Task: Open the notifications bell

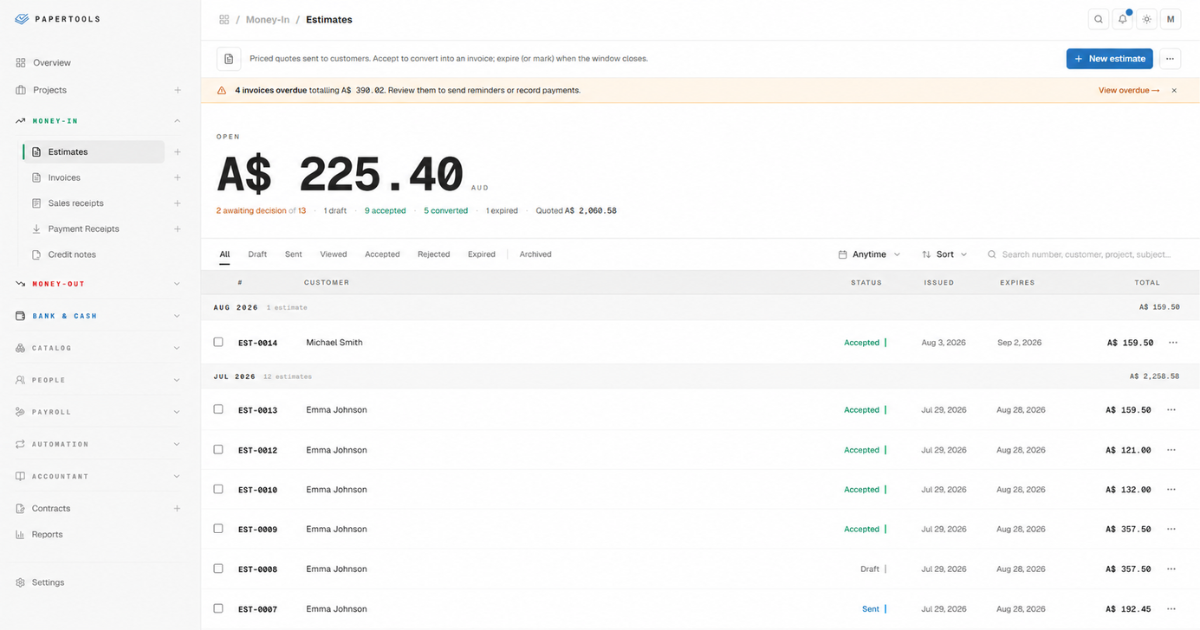Action: [x=1123, y=19]
